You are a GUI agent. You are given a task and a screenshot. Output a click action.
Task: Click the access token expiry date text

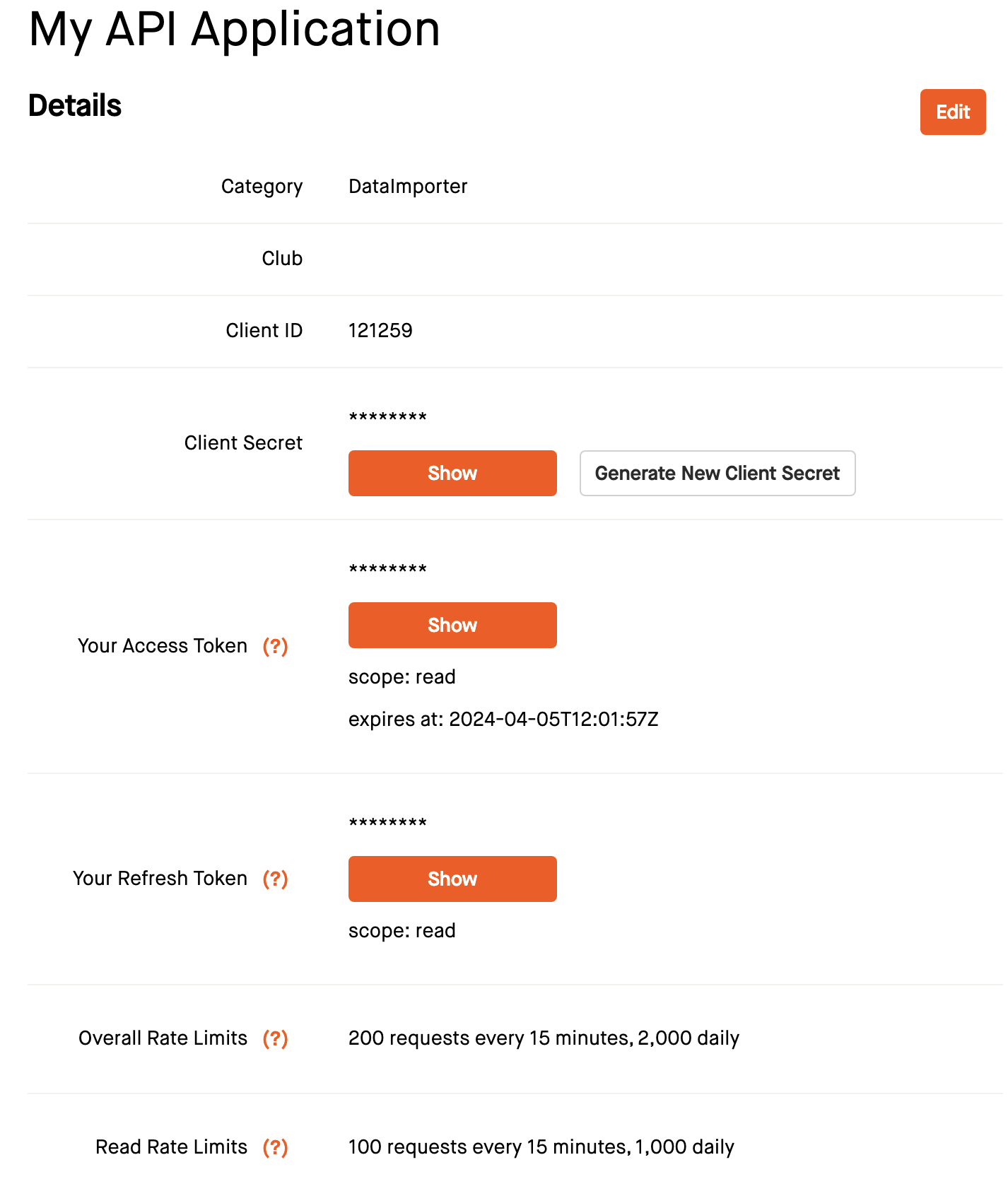tap(503, 719)
